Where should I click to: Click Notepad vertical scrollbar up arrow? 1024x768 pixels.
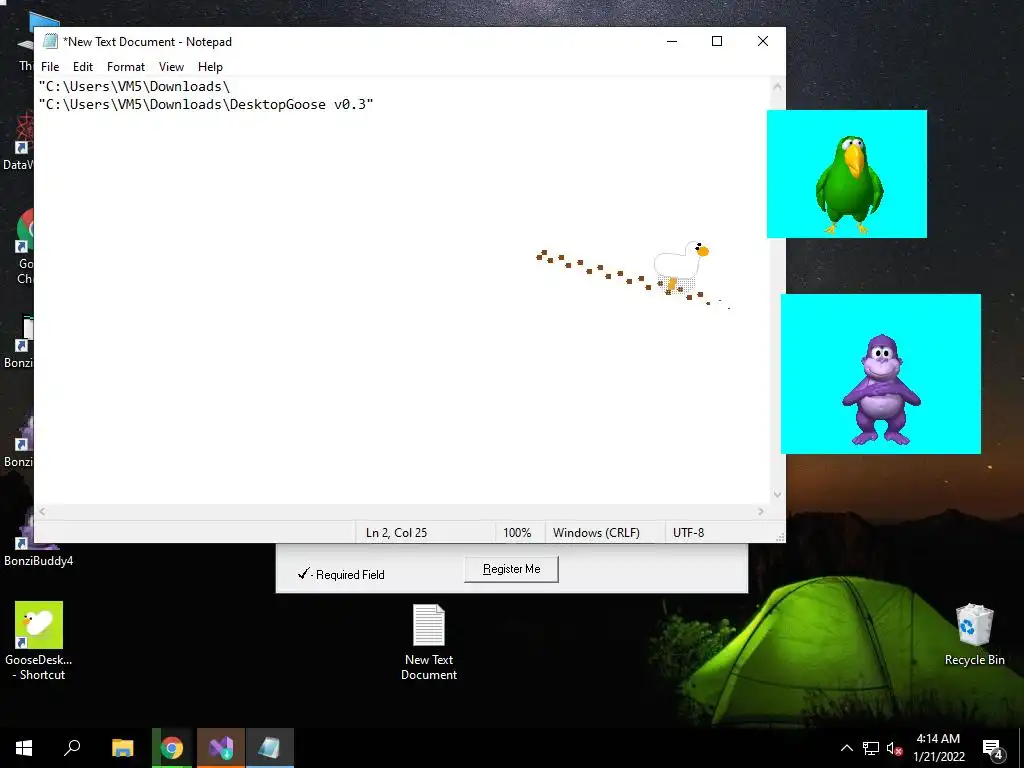click(777, 86)
